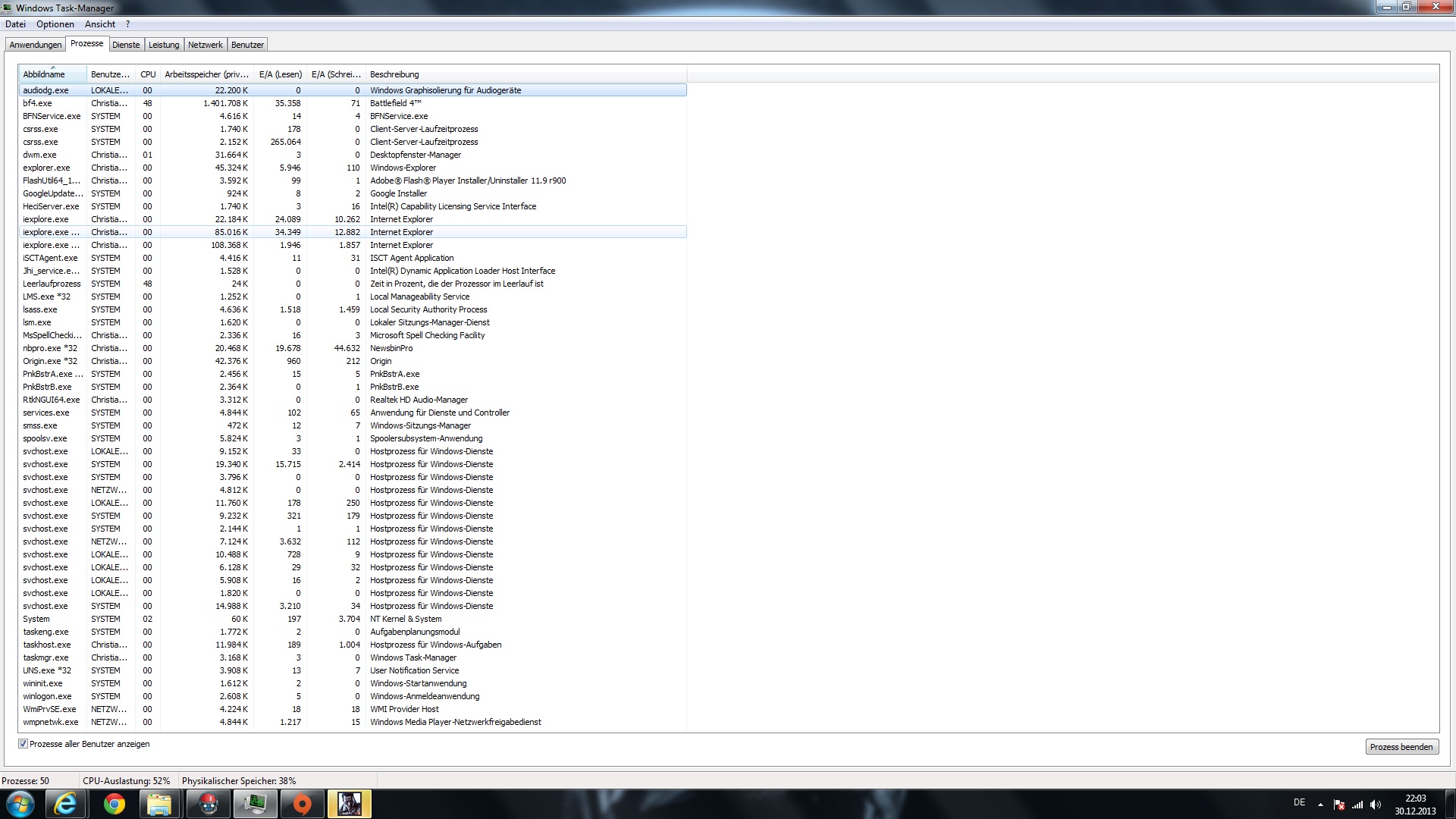Image resolution: width=1456 pixels, height=819 pixels.
Task: Select the bf4.exe process row
Action: (x=38, y=103)
